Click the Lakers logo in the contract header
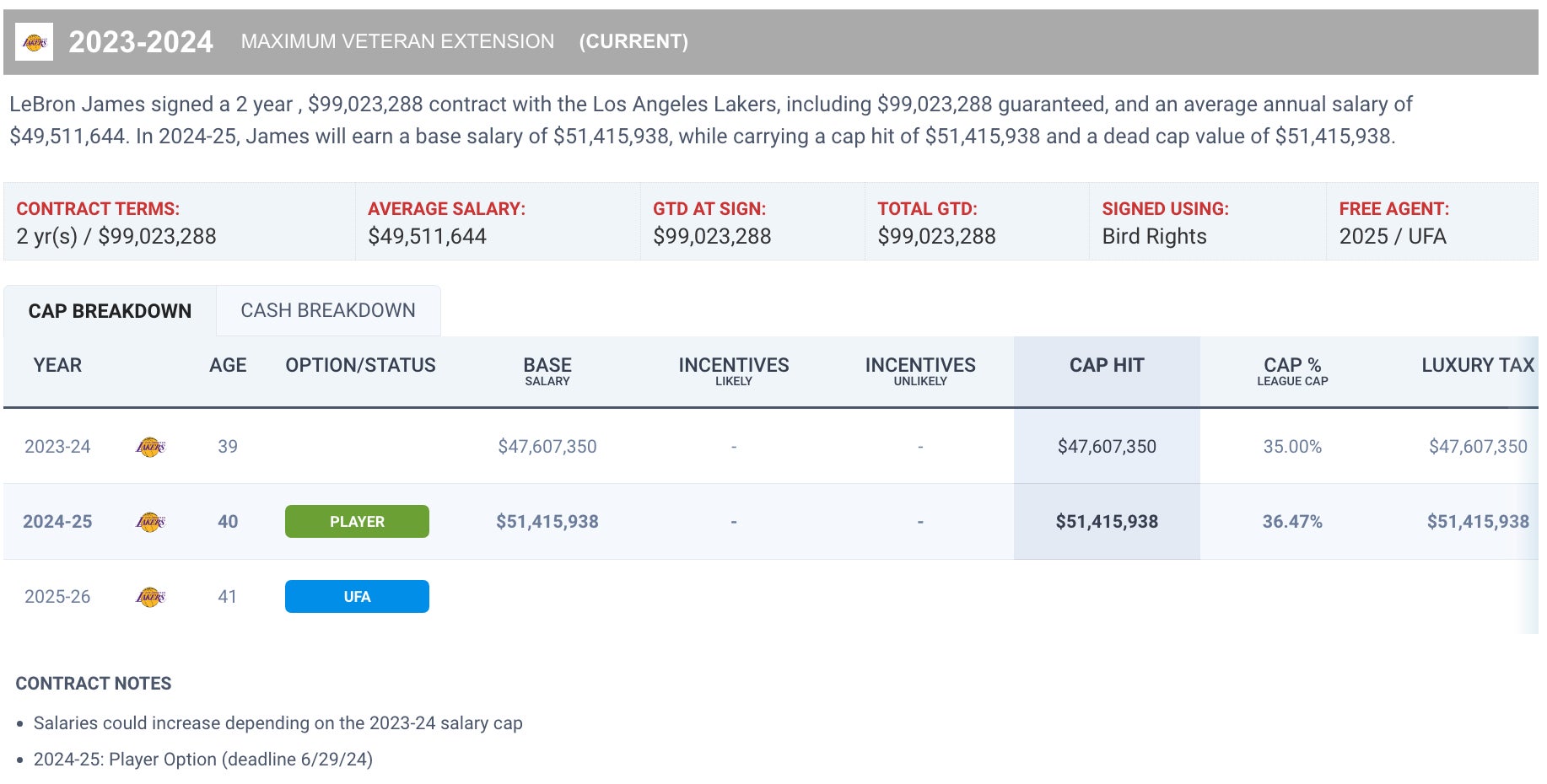 click(35, 42)
